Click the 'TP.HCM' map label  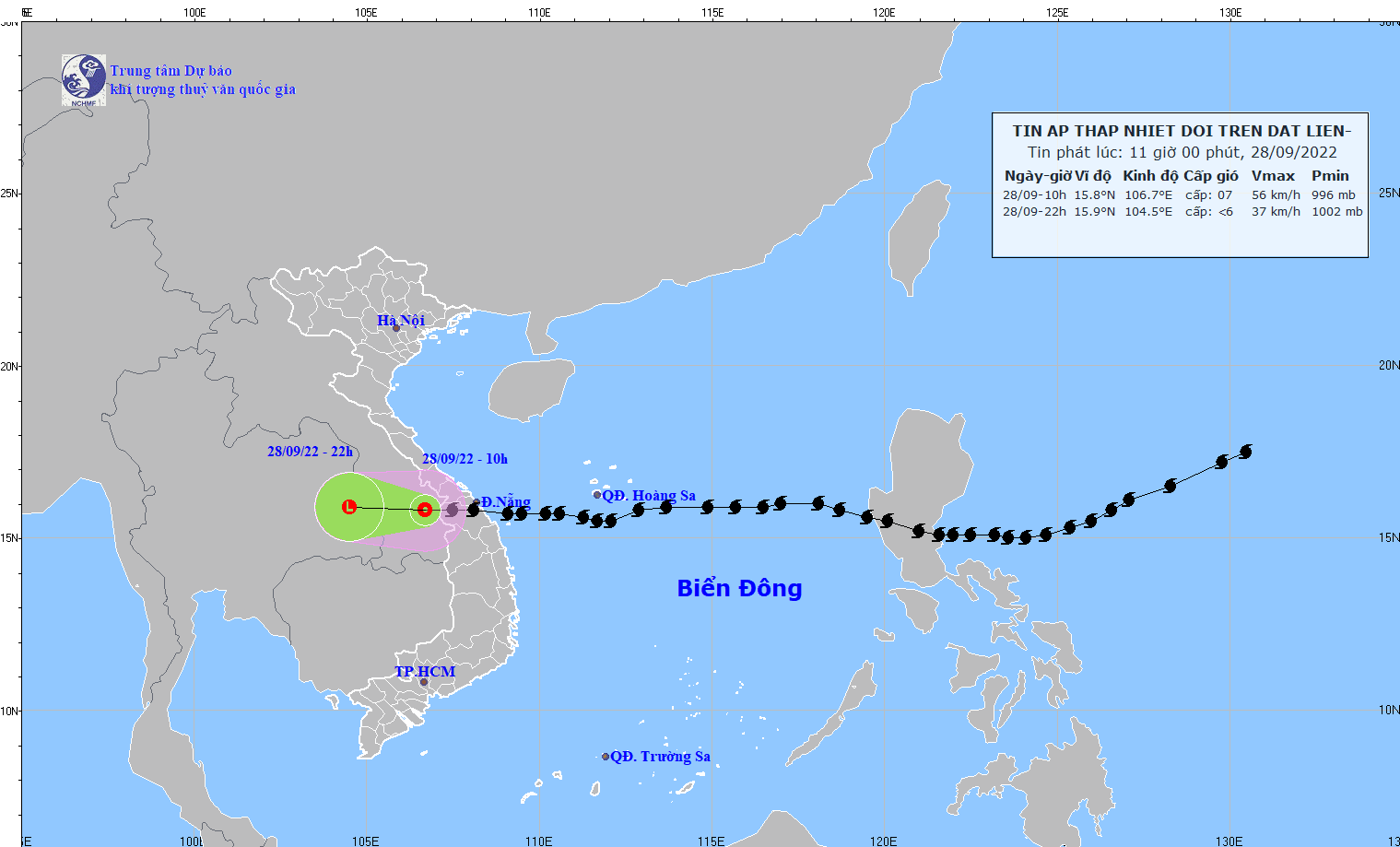tap(425, 671)
